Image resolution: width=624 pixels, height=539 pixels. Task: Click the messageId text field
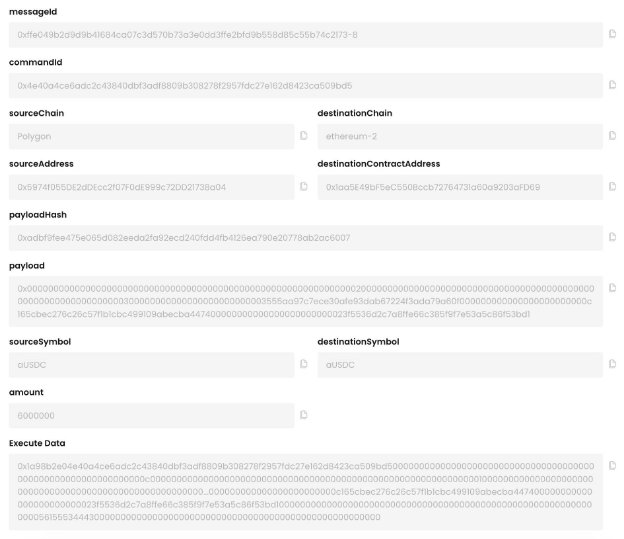tap(306, 34)
